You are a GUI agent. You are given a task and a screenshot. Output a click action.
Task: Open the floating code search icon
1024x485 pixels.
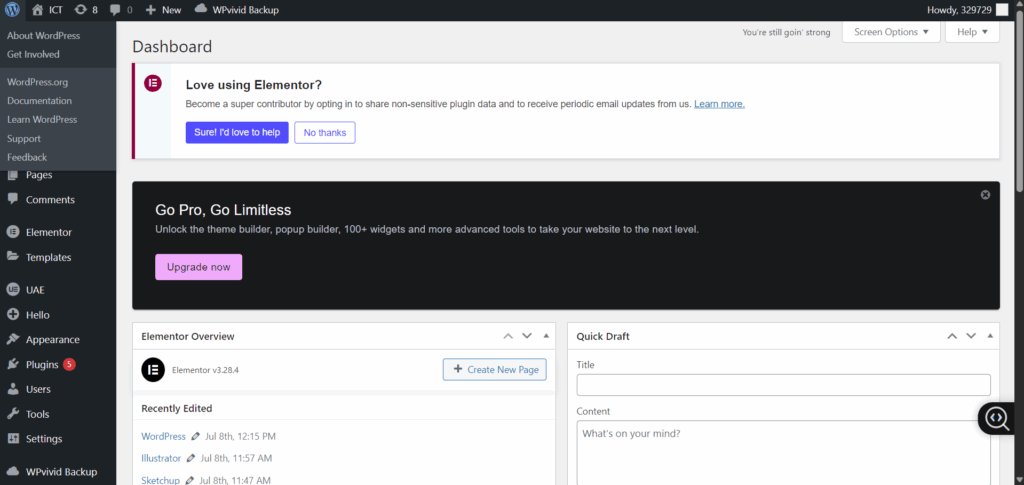tap(997, 419)
